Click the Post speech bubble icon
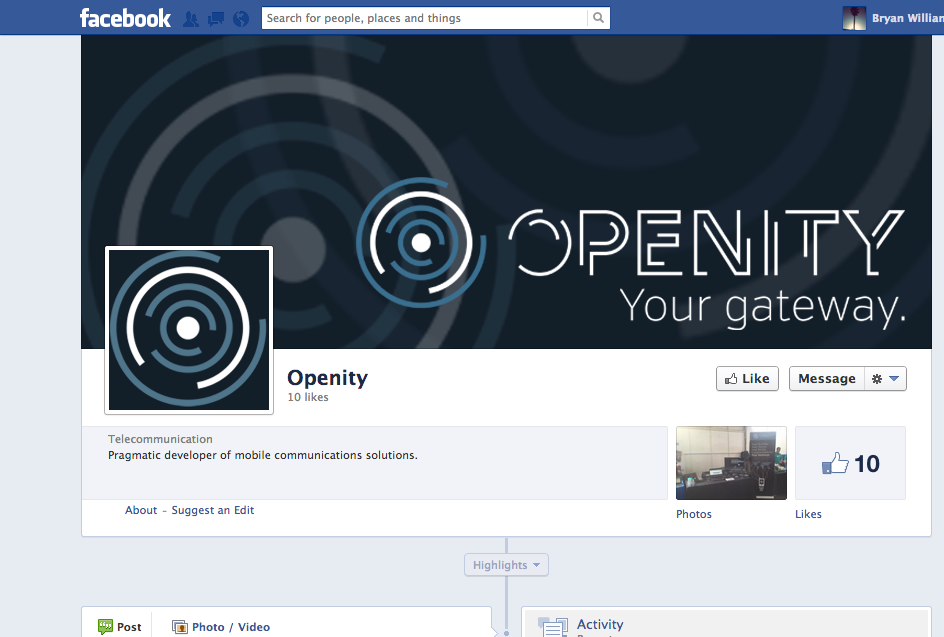This screenshot has width=944, height=637. coord(105,627)
